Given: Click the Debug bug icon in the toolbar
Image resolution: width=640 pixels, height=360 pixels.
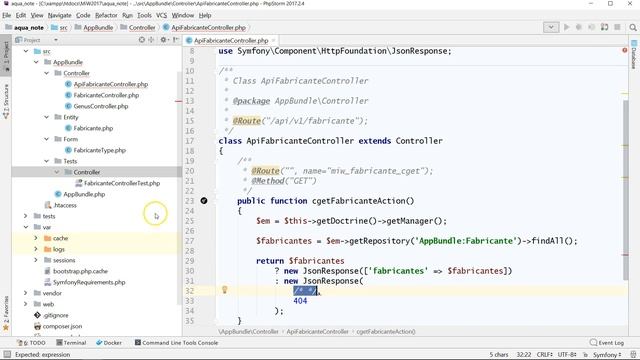Looking at the screenshot, I should (579, 27).
